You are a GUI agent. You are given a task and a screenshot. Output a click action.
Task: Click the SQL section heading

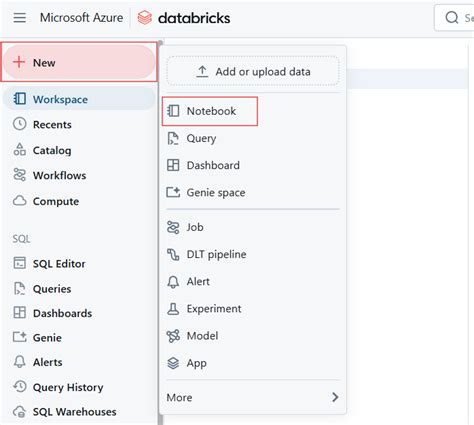point(21,239)
